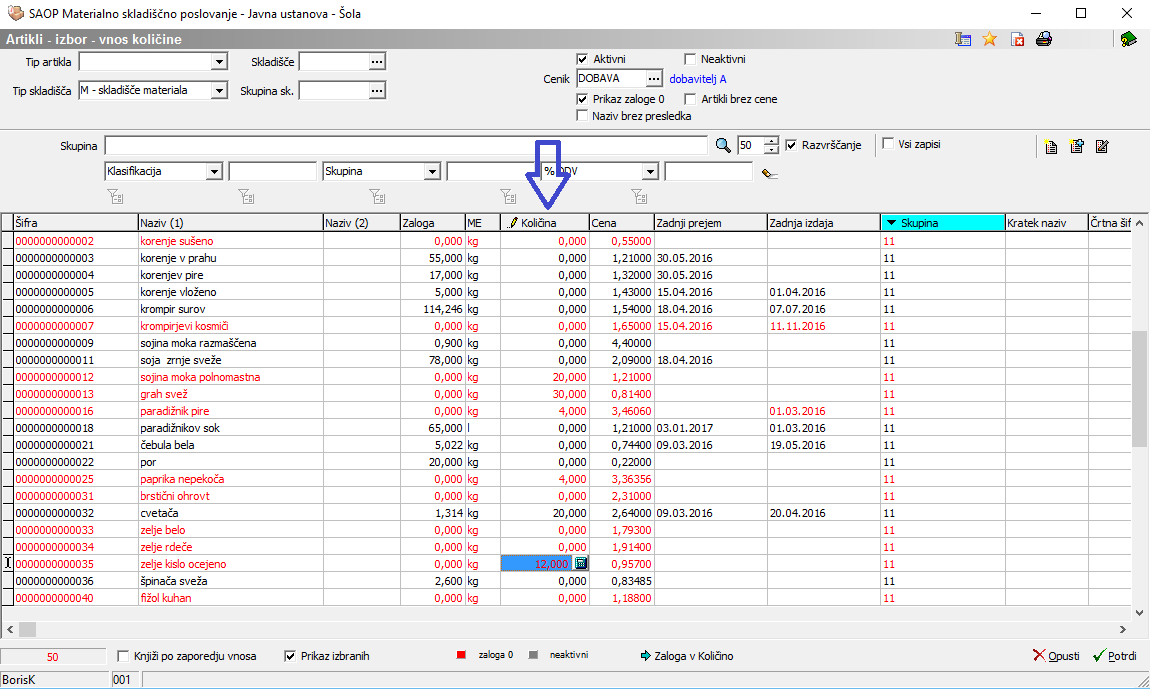Click the Potrdi confirm button
The width and height of the screenshot is (1150, 689).
pos(1114,655)
